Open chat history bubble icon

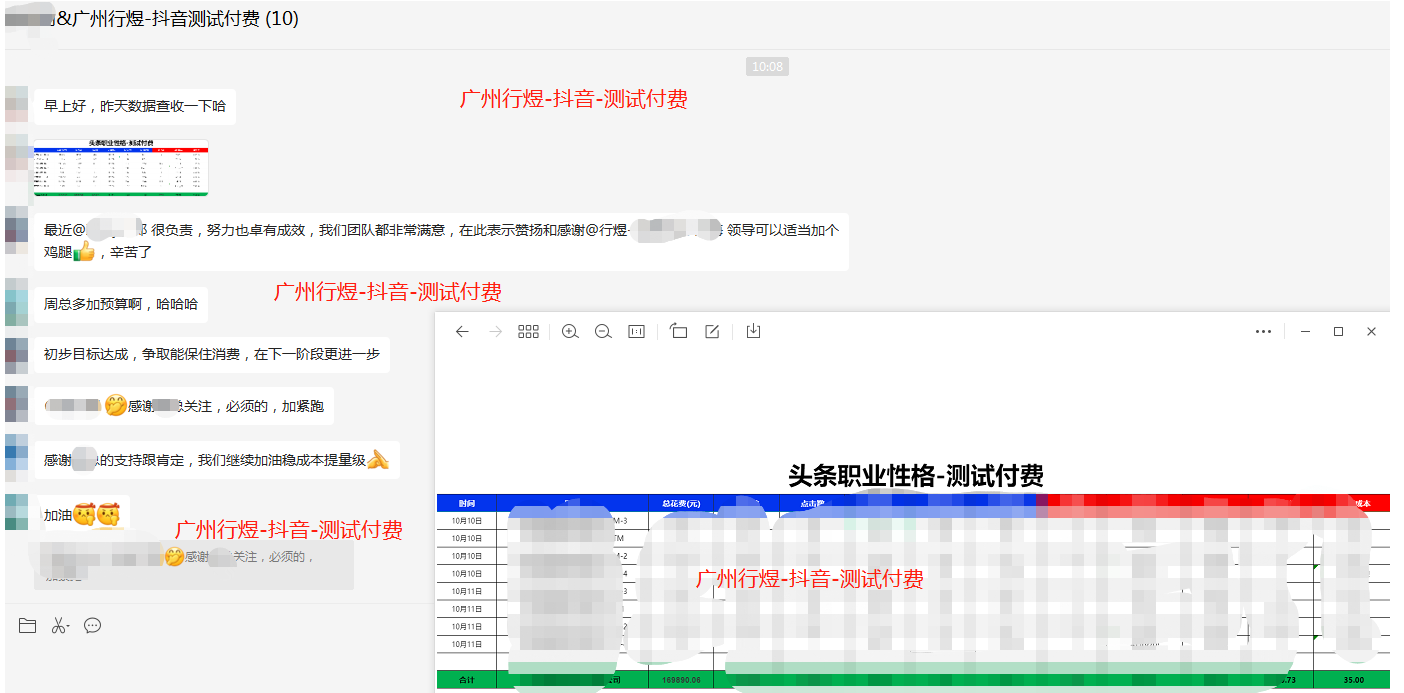[x=93, y=626]
